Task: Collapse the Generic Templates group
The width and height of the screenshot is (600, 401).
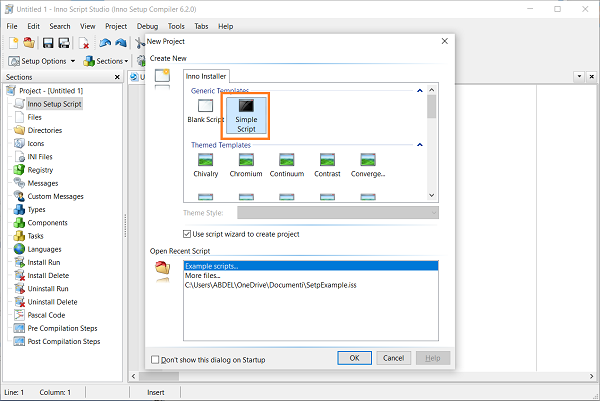Action: (420, 91)
